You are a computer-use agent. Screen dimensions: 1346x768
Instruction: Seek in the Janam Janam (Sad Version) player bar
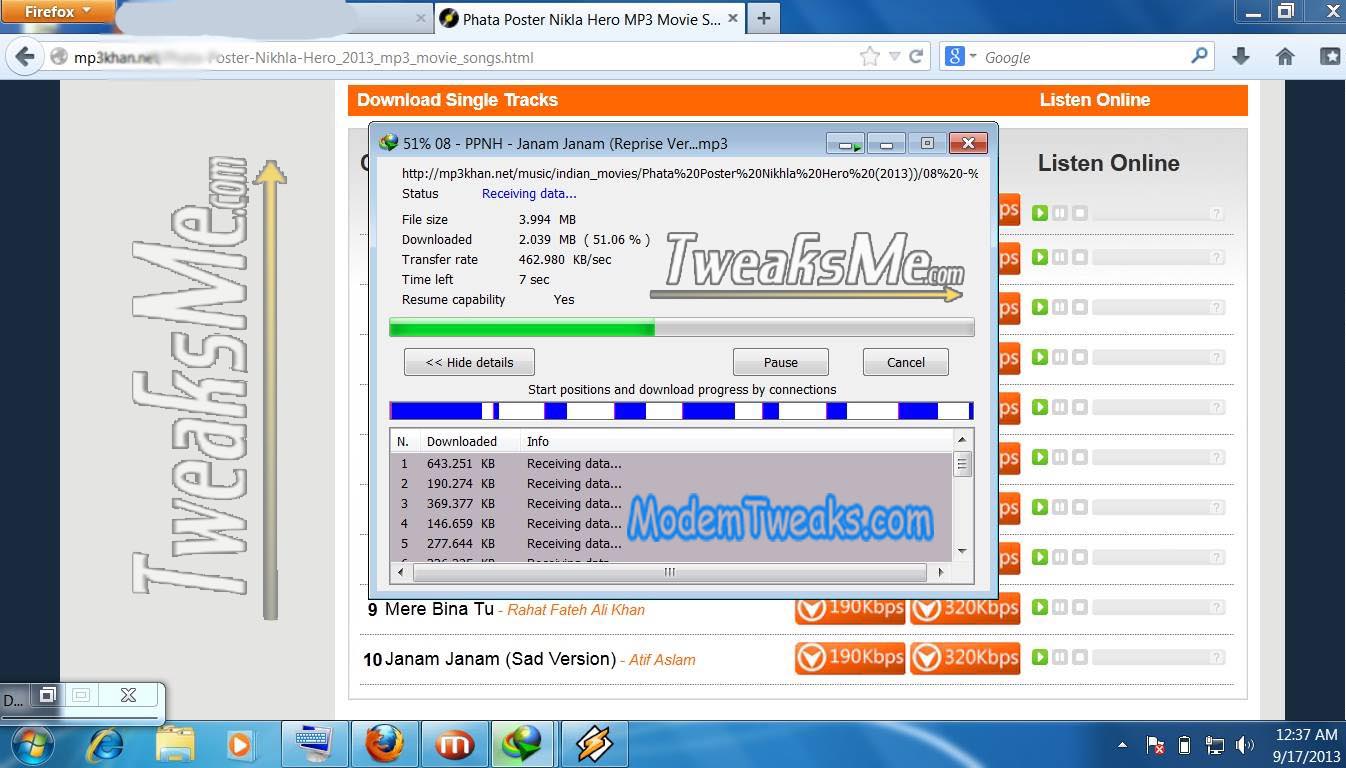point(1150,657)
